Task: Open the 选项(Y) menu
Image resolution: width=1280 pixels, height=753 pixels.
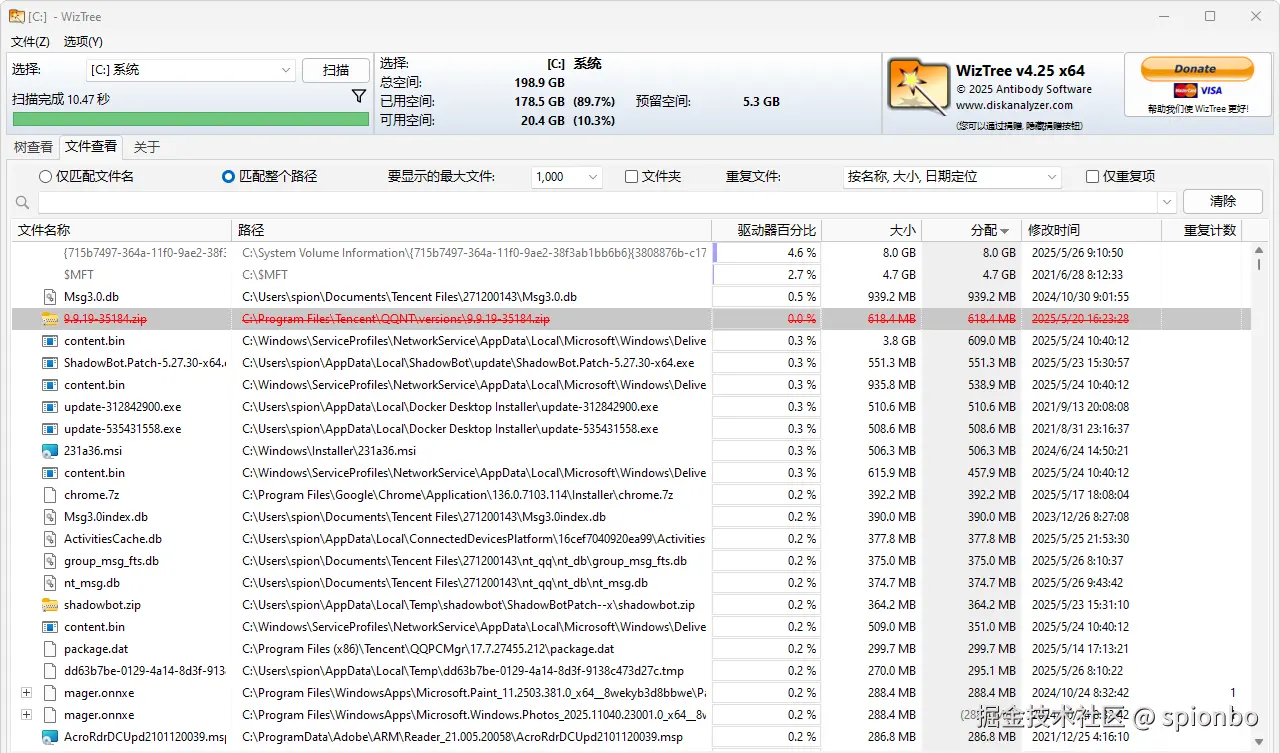Action: (x=83, y=42)
